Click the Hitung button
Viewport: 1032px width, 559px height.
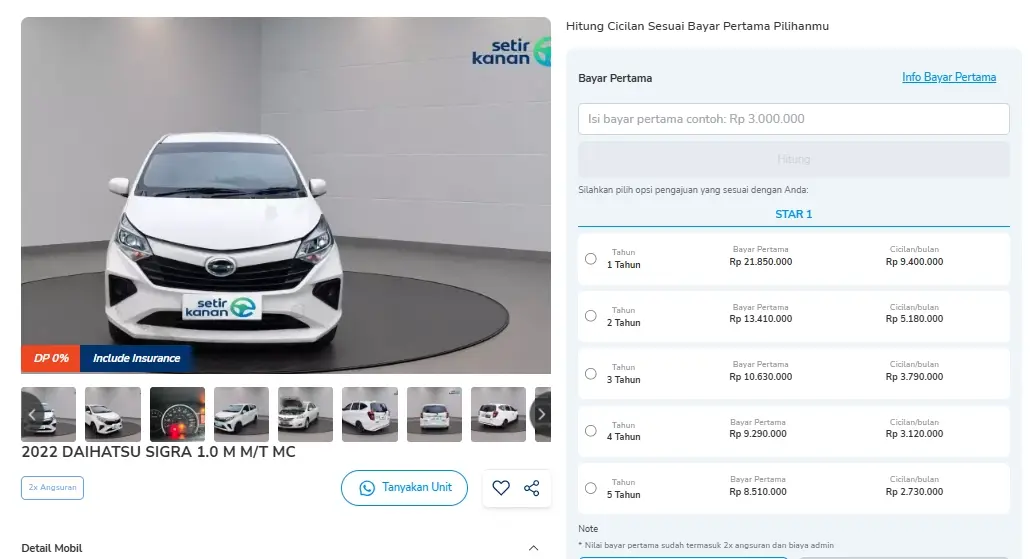tap(794, 159)
